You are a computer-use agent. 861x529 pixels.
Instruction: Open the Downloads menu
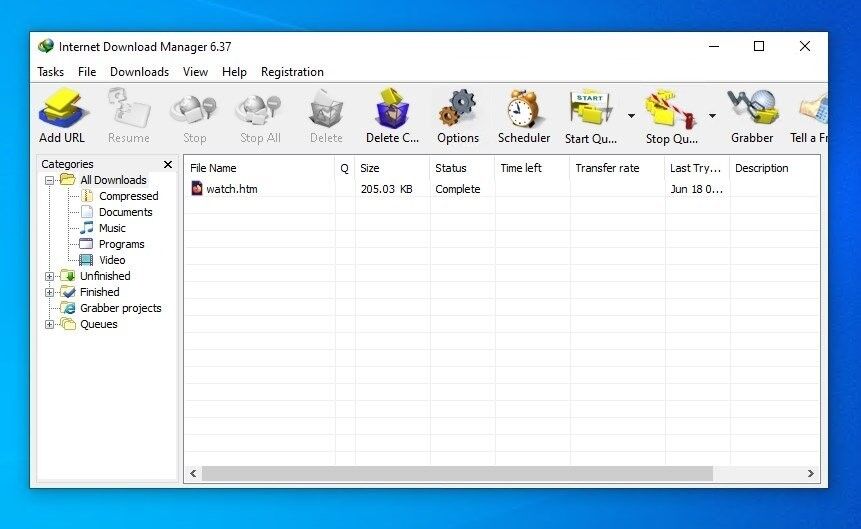(139, 72)
